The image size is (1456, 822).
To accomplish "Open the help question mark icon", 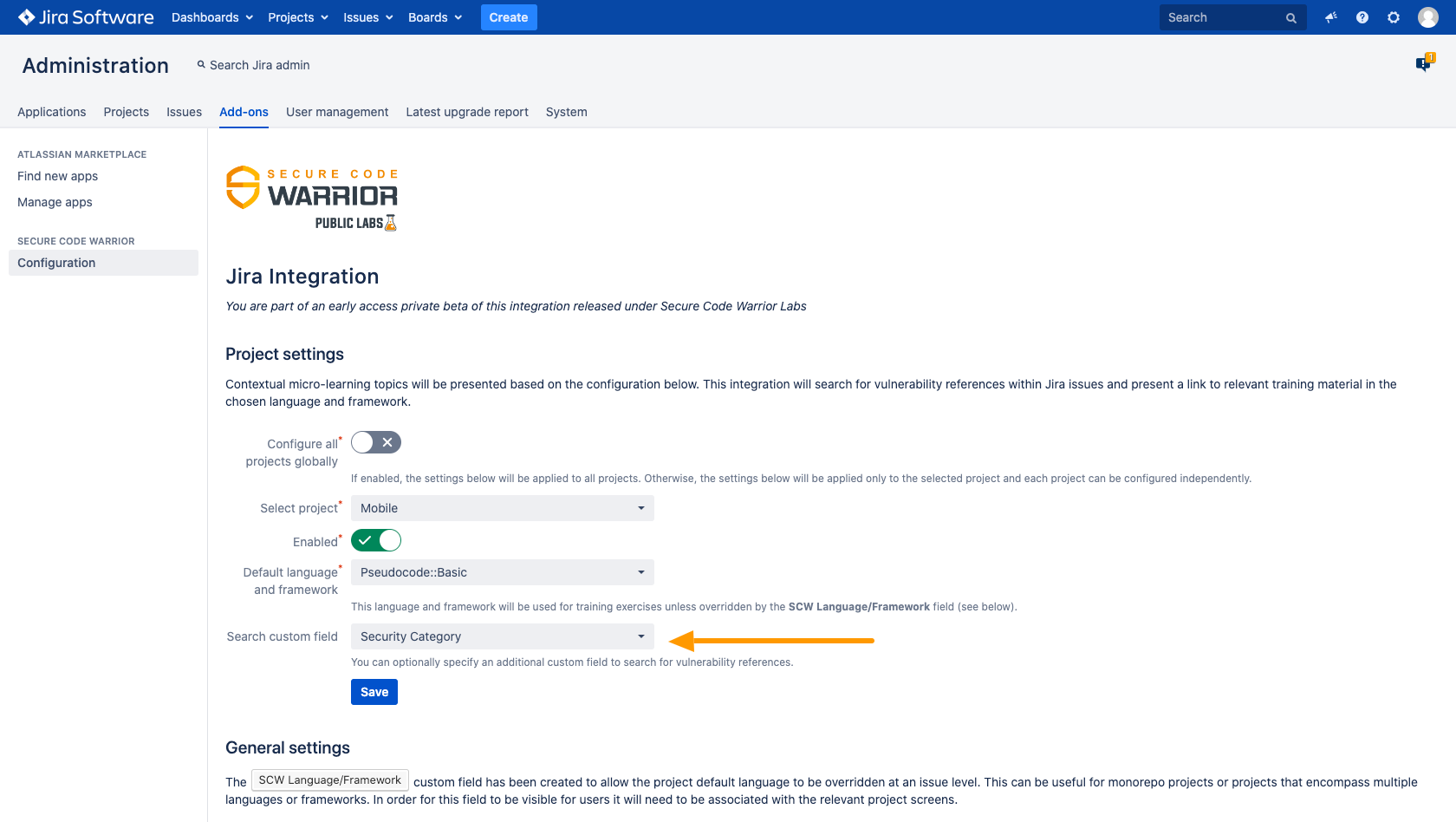I will pos(1362,17).
